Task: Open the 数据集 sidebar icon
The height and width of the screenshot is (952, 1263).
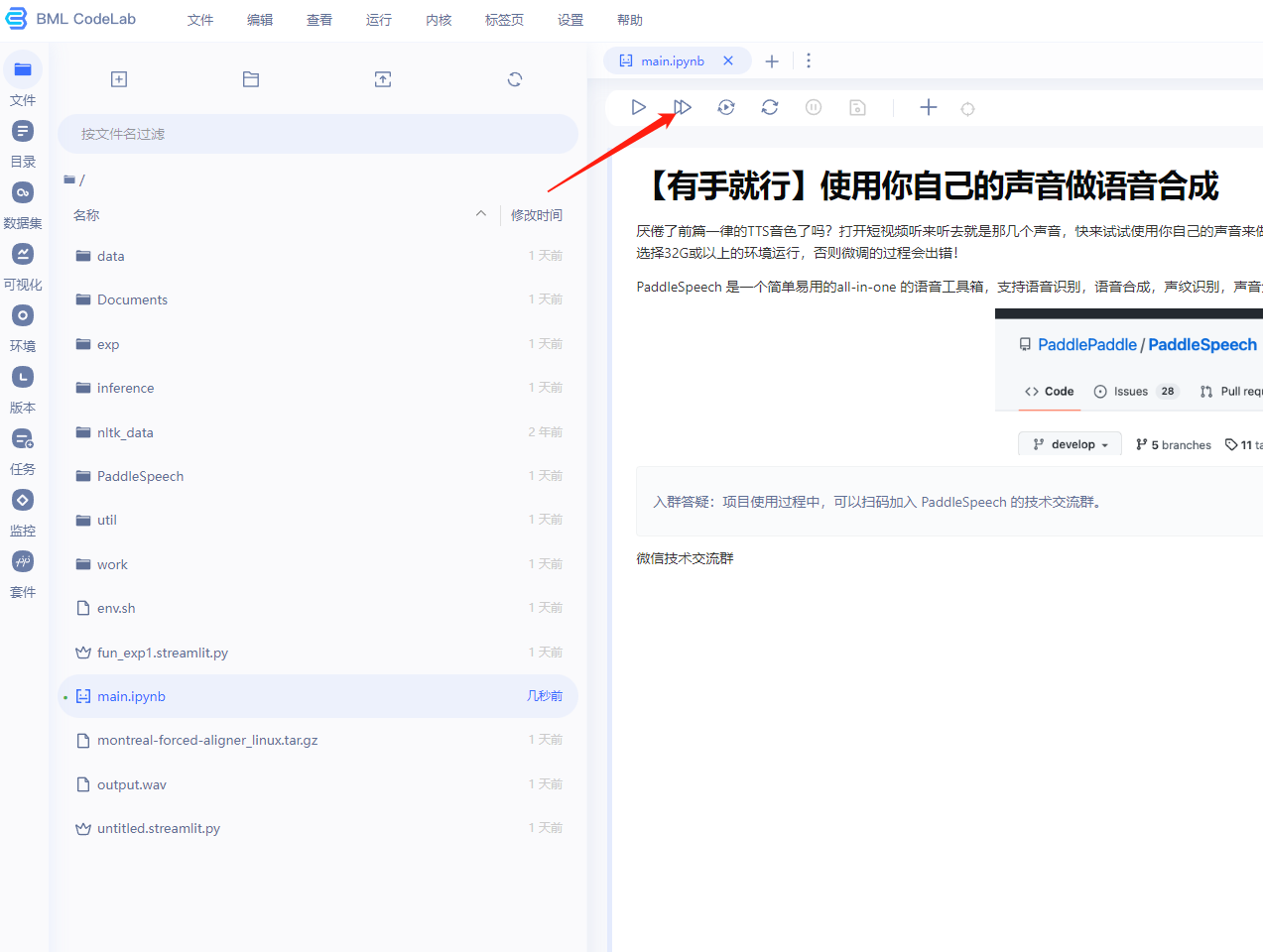Action: pyautogui.click(x=23, y=192)
